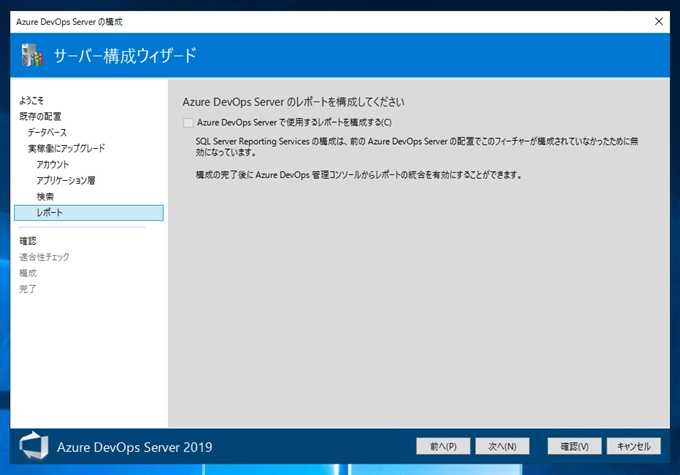Viewport: 680px width, 475px height.
Task: Click the greyed 構成 step label
Action: point(28,273)
